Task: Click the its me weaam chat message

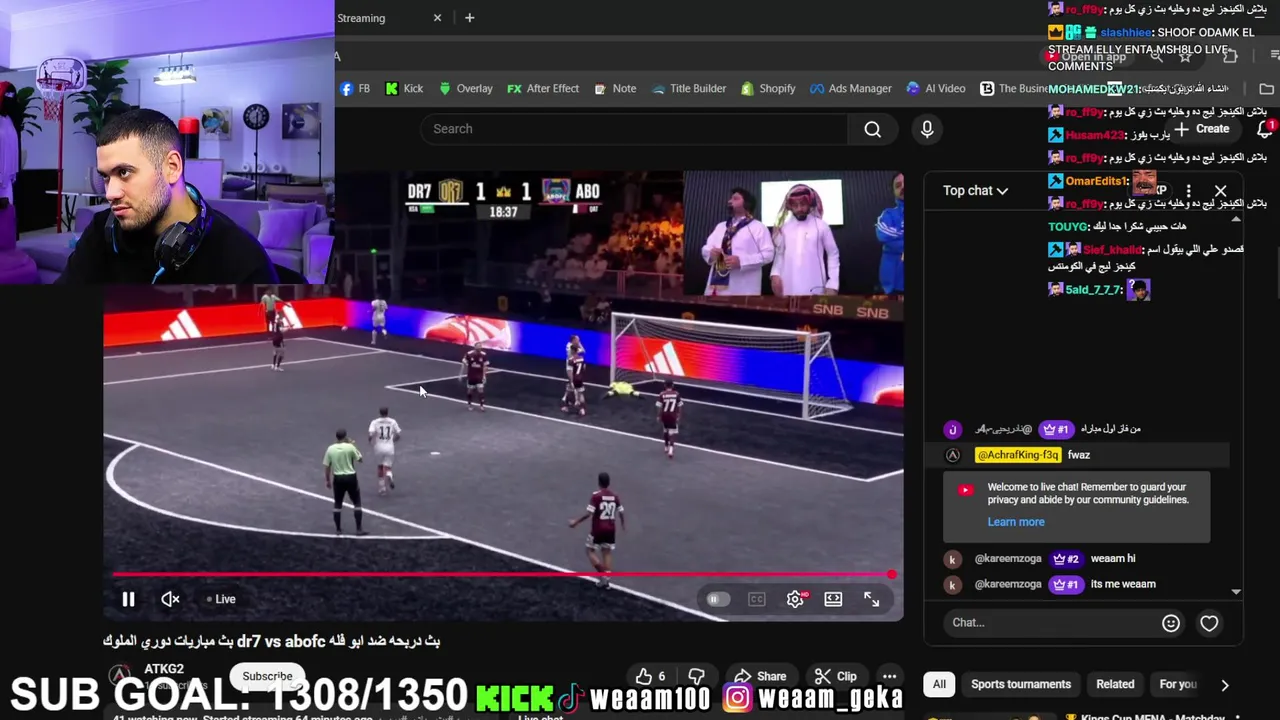Action: pos(1123,584)
